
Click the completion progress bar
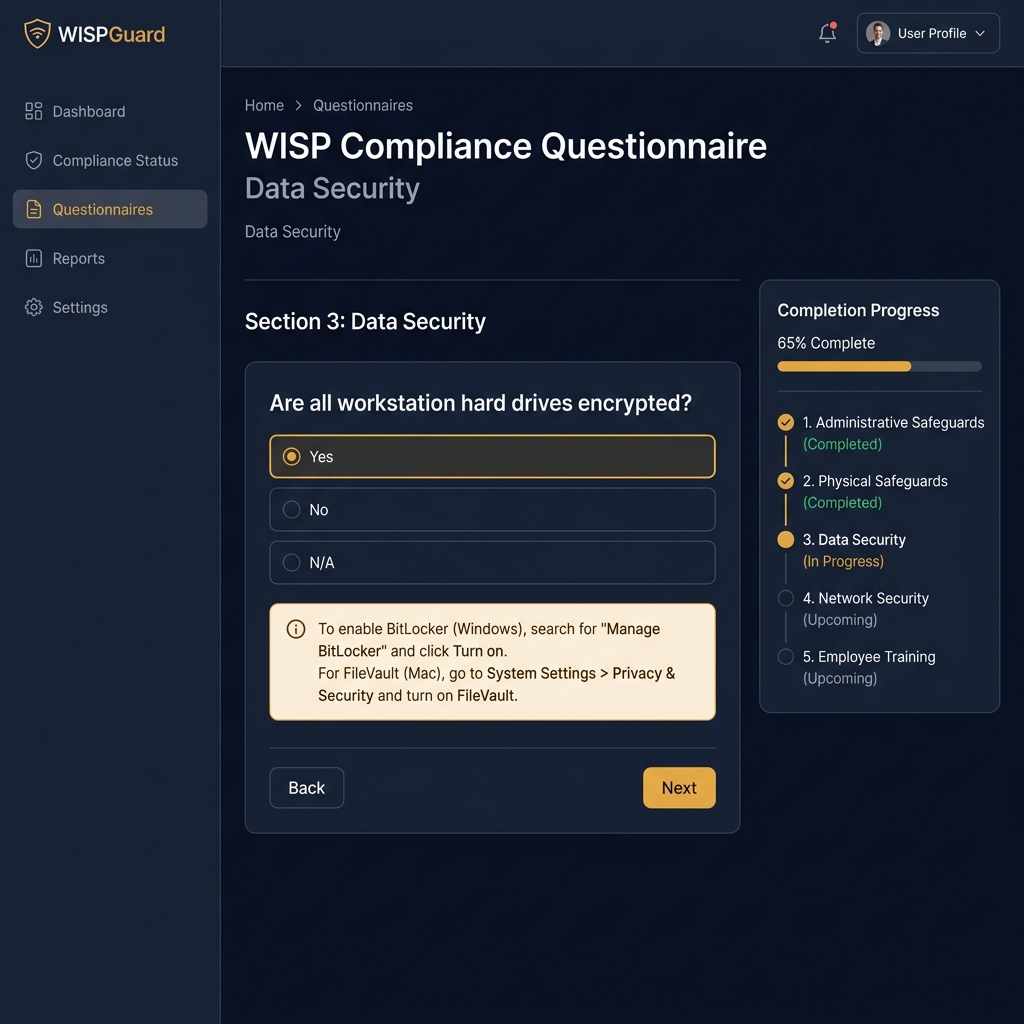click(x=879, y=366)
